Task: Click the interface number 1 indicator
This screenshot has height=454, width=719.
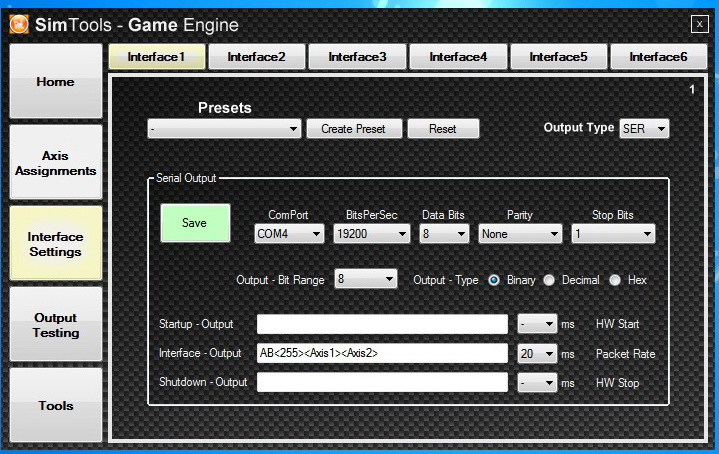Action: coord(692,89)
